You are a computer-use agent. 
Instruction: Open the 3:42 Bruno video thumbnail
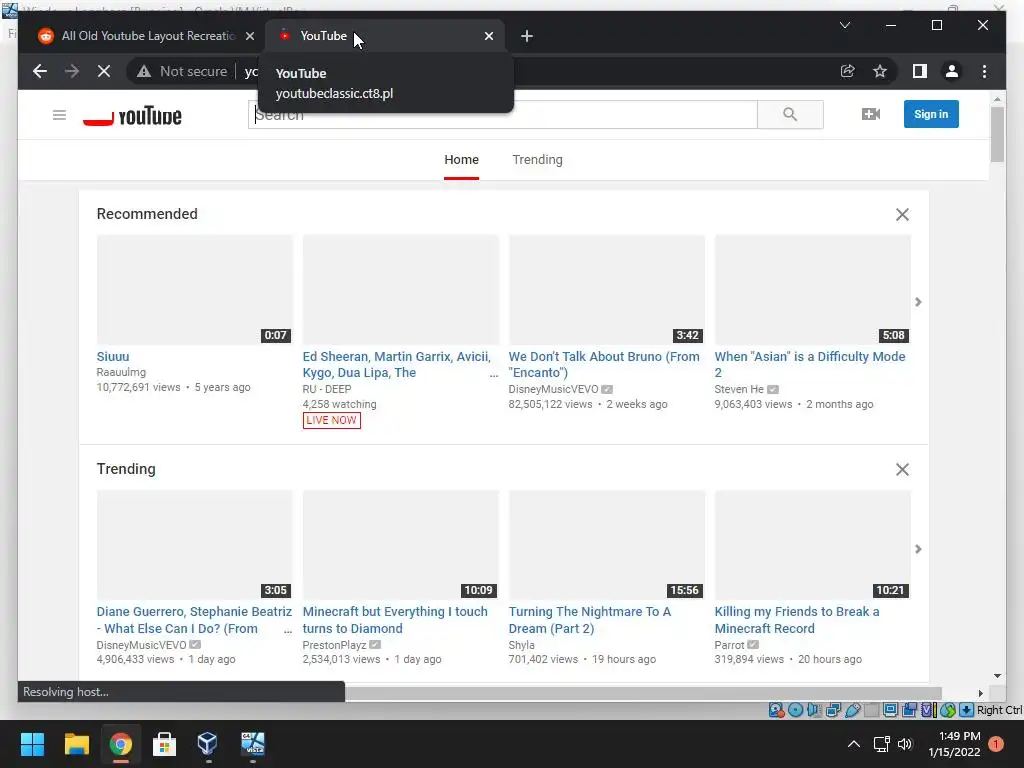click(607, 290)
